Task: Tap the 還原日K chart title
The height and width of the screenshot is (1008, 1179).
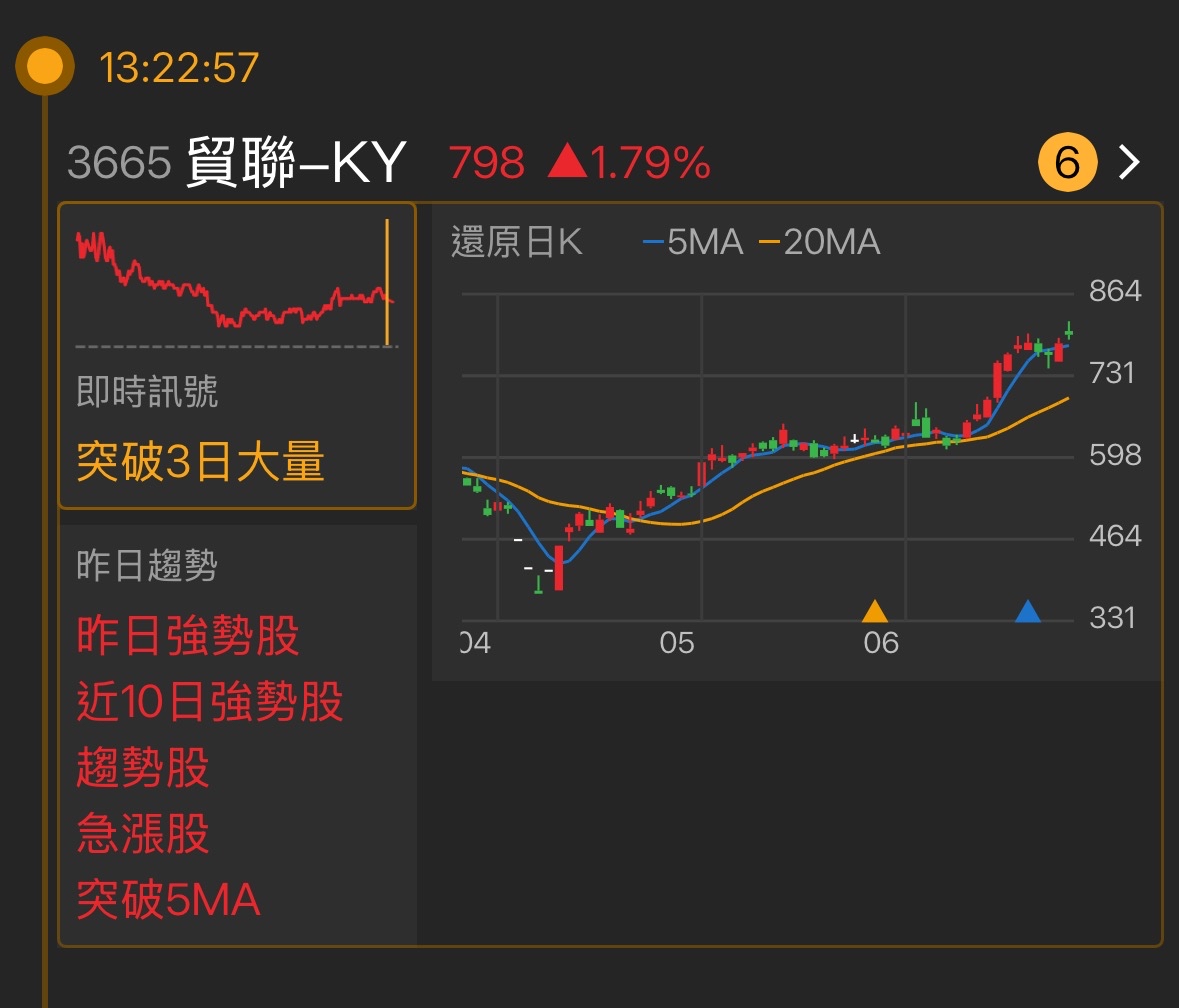Action: click(517, 242)
